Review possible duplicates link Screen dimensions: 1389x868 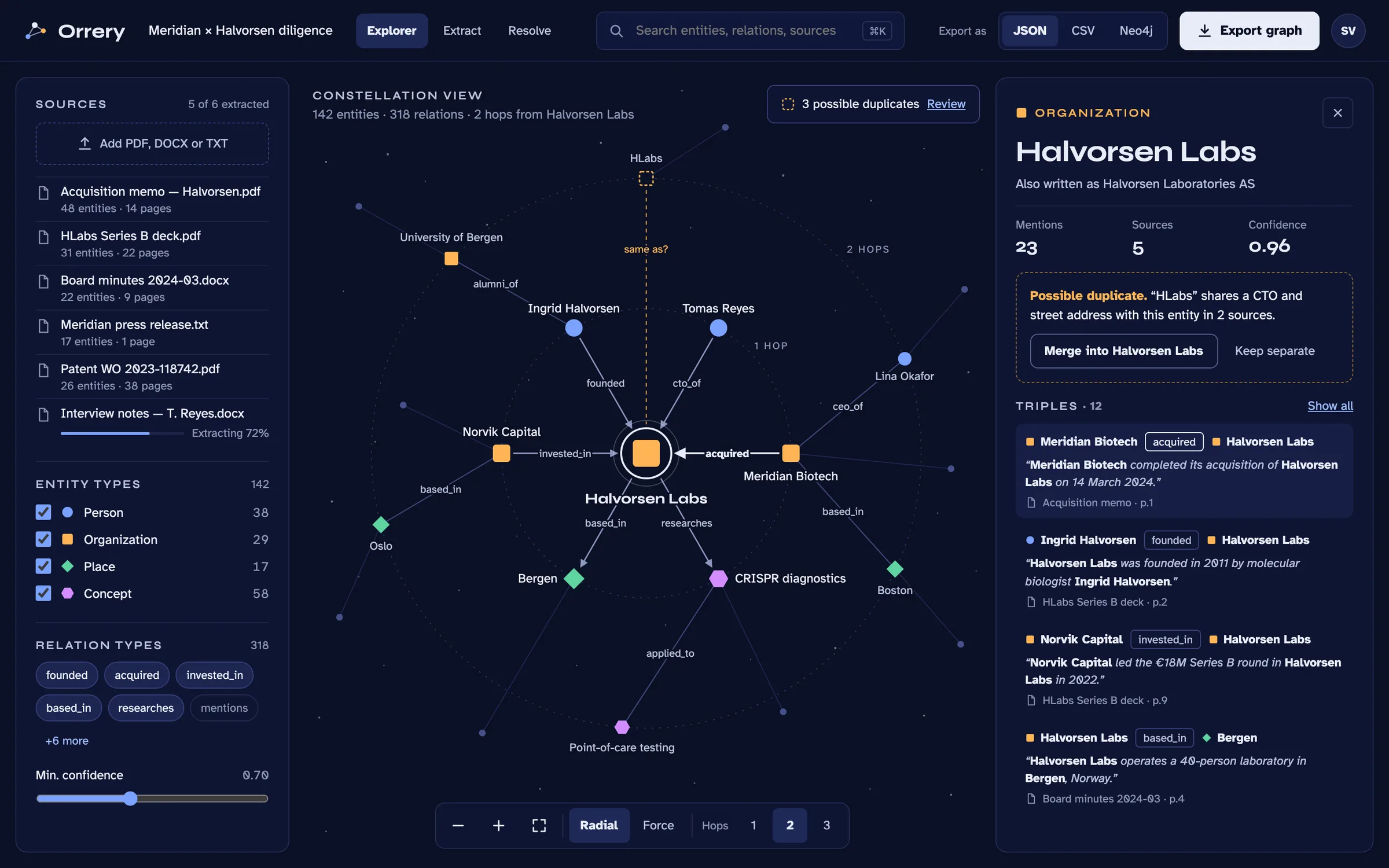[946, 104]
